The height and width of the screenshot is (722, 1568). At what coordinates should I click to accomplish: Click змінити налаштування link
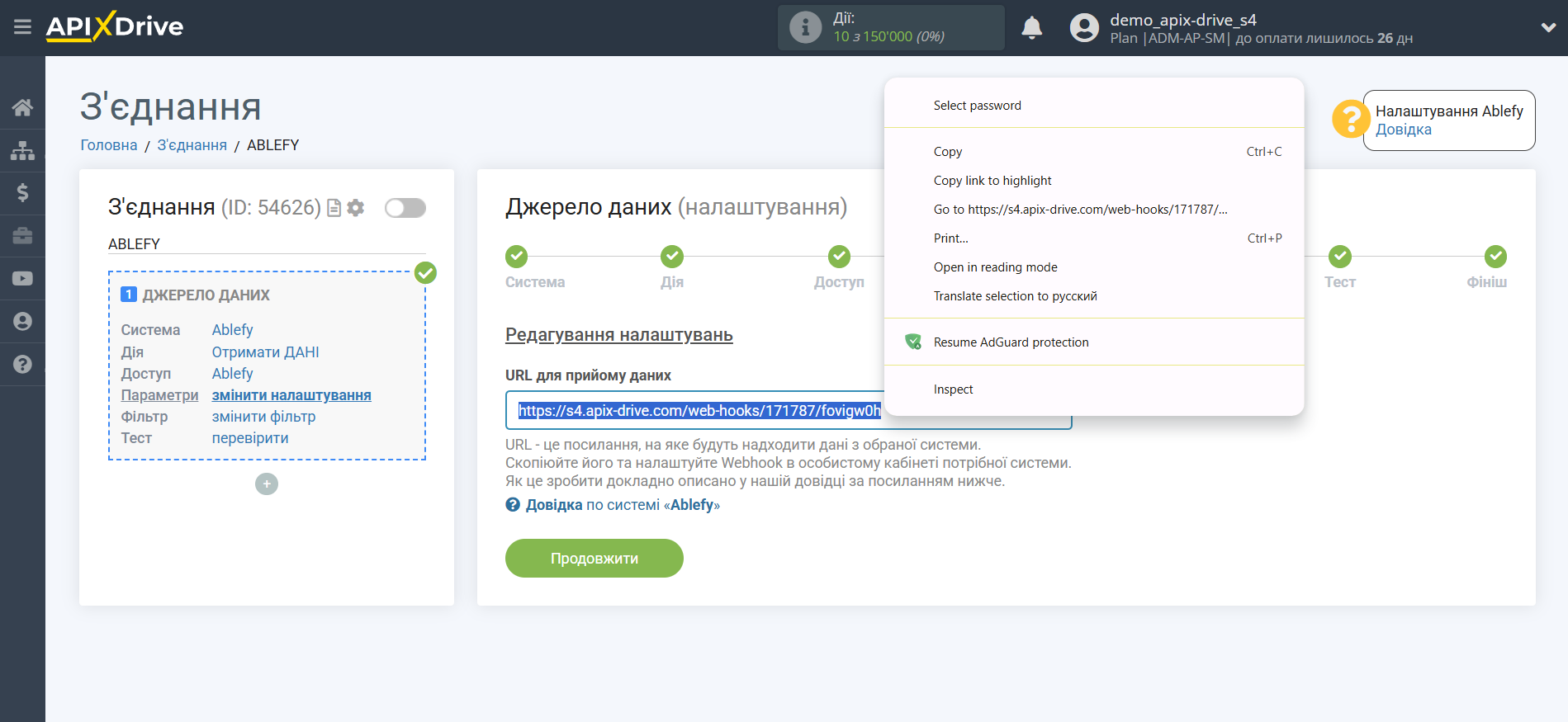pyautogui.click(x=291, y=395)
